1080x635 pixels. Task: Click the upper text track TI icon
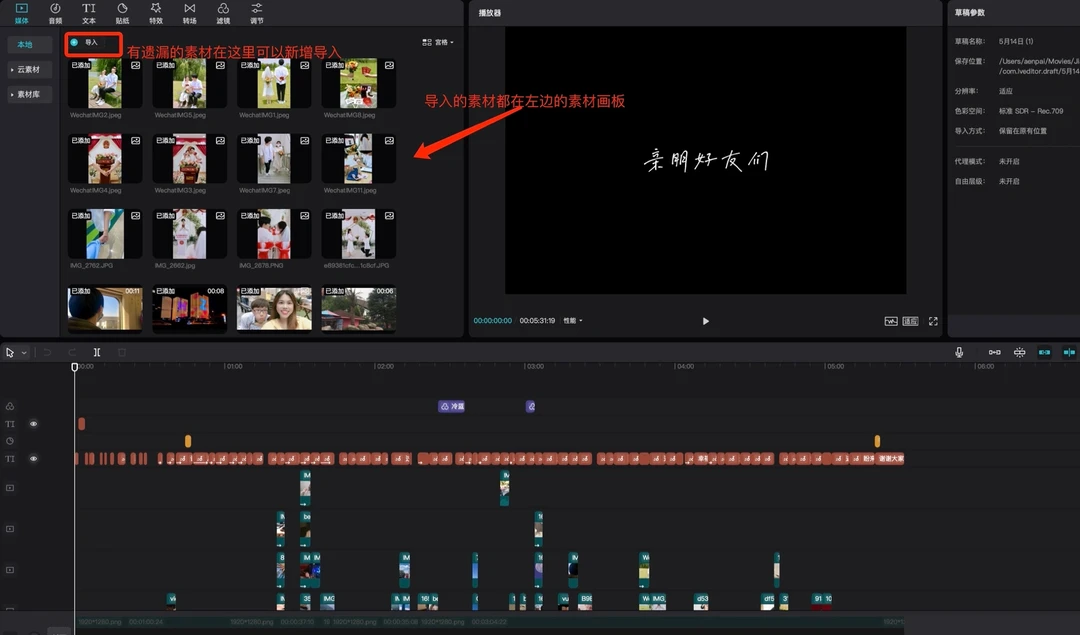pos(10,424)
